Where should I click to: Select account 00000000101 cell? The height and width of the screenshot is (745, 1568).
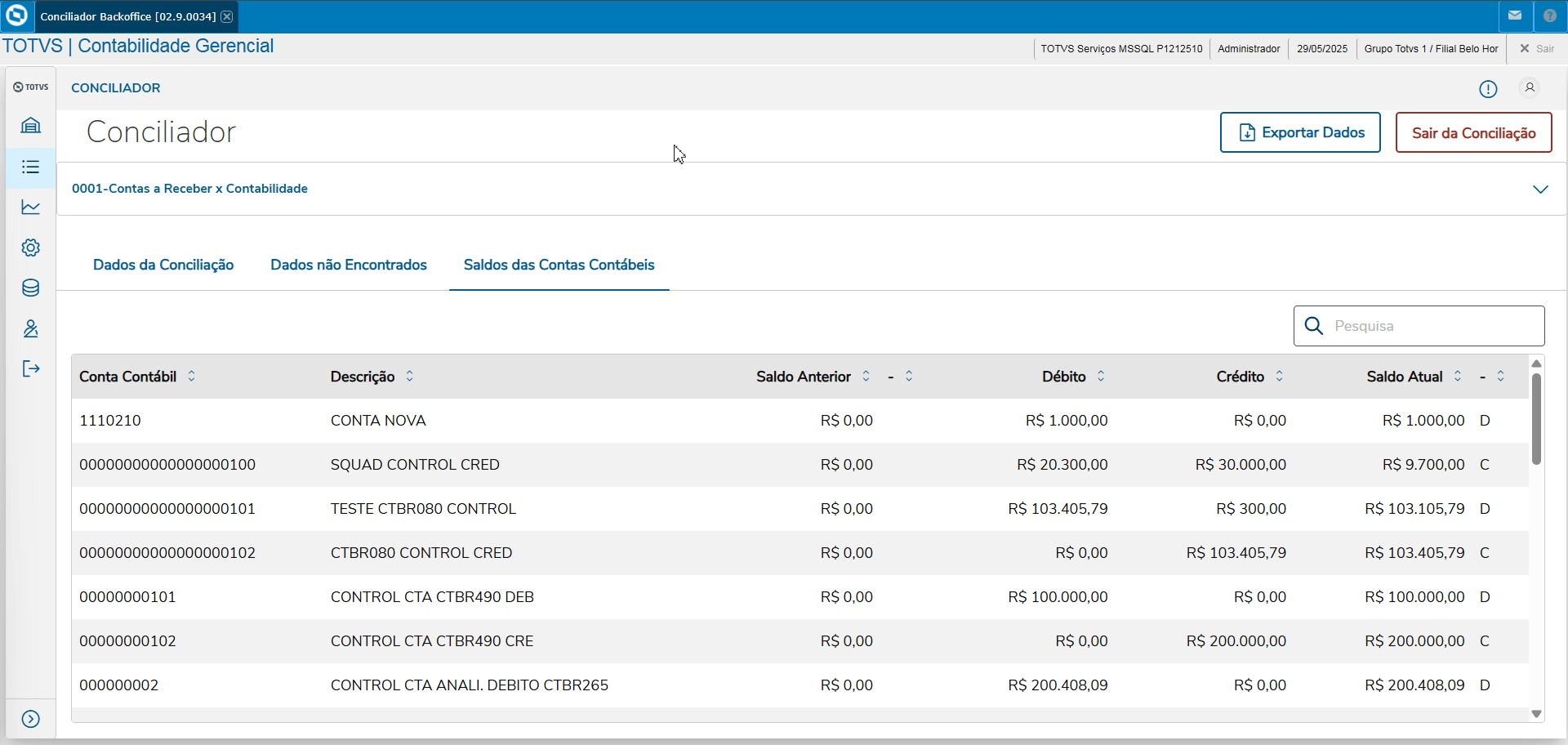[127, 597]
